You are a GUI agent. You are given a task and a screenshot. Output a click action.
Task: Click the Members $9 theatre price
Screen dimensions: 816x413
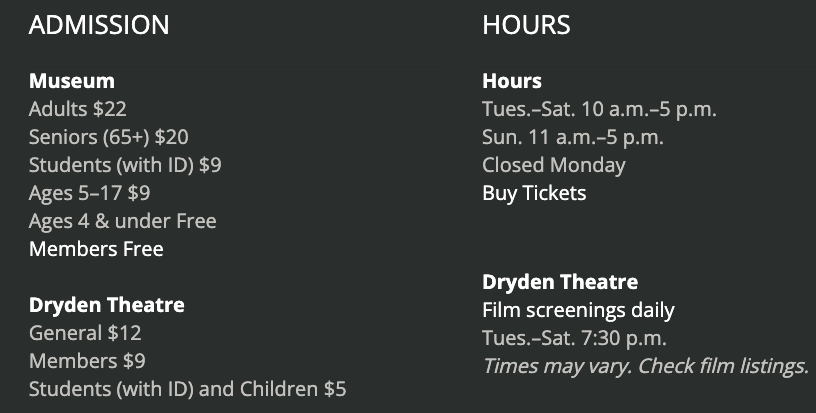click(x=87, y=361)
